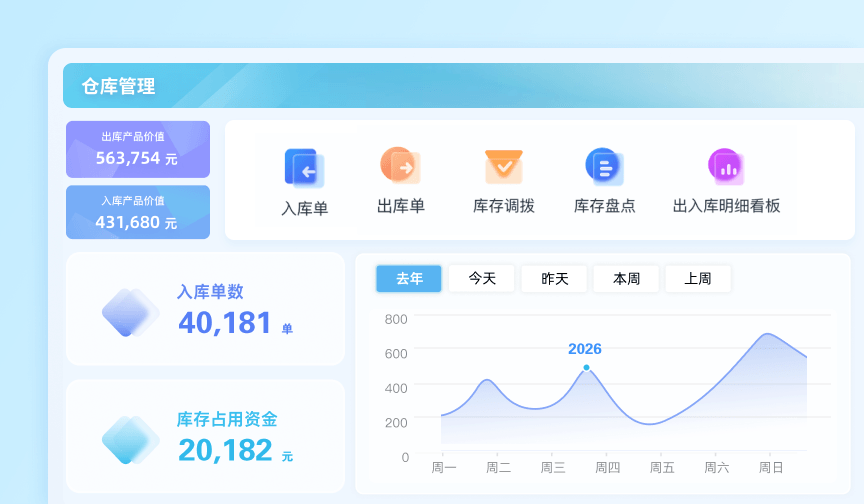The height and width of the screenshot is (504, 864).
Task: Click the 周六 axis label
Action: tap(716, 468)
